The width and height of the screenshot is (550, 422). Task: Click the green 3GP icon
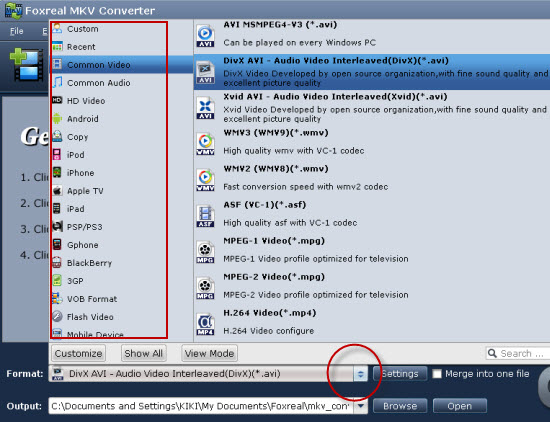coord(57,281)
